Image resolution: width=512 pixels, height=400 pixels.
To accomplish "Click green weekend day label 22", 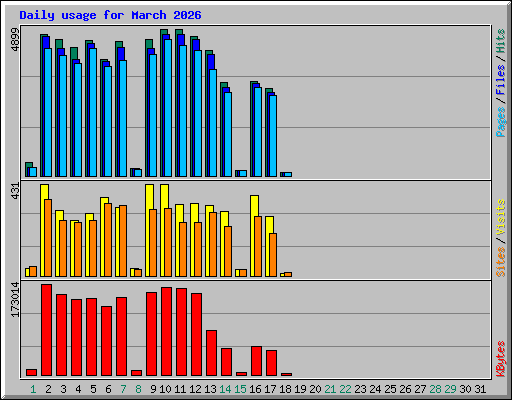I will point(345,389).
